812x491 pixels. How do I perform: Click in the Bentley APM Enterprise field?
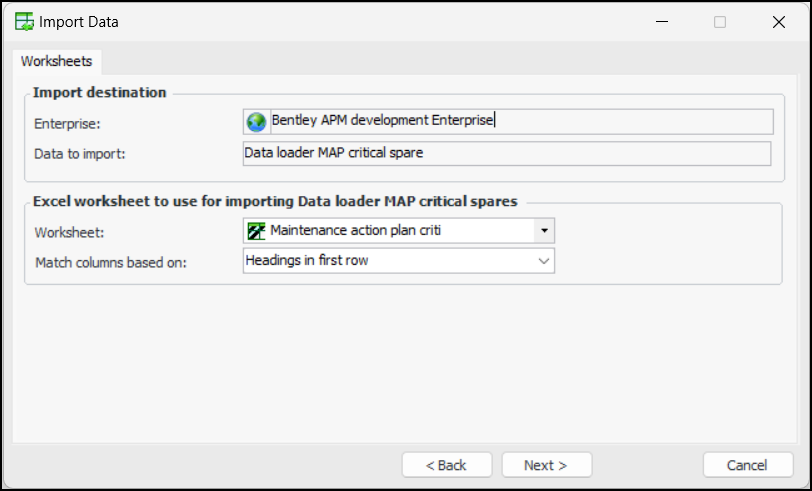[x=520, y=121]
